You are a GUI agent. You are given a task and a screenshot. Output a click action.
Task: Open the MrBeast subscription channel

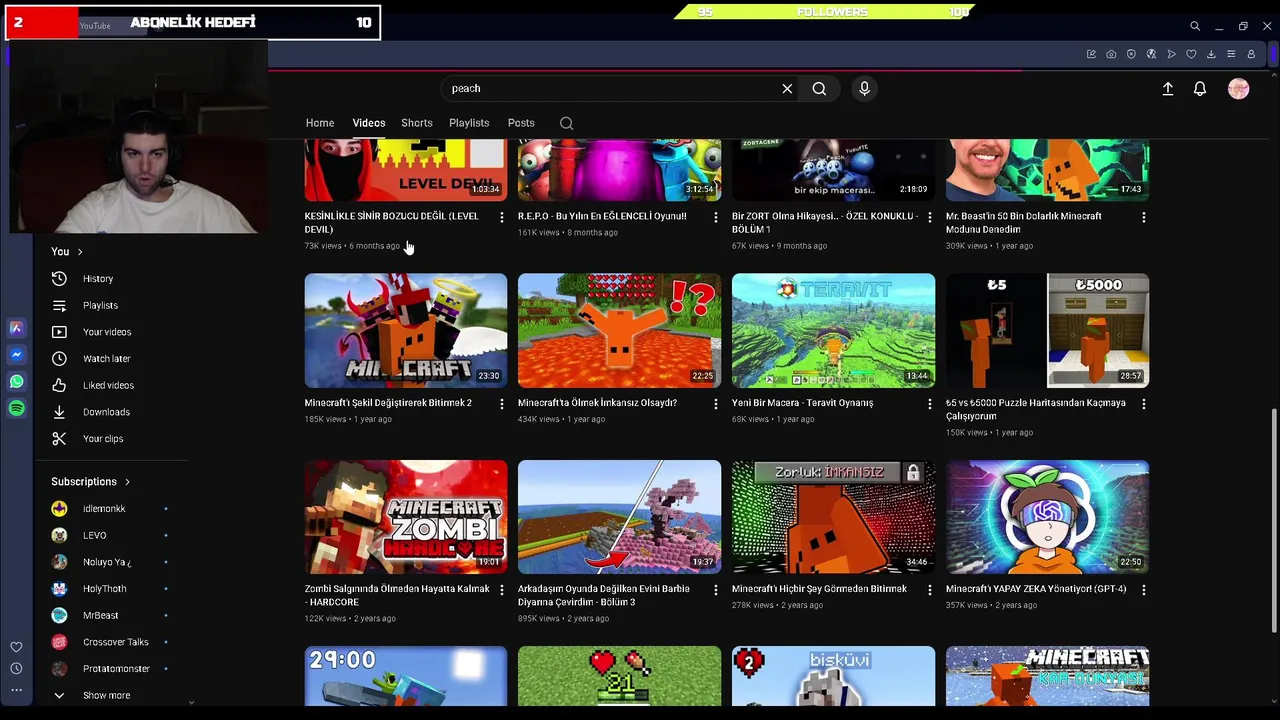[x=100, y=615]
